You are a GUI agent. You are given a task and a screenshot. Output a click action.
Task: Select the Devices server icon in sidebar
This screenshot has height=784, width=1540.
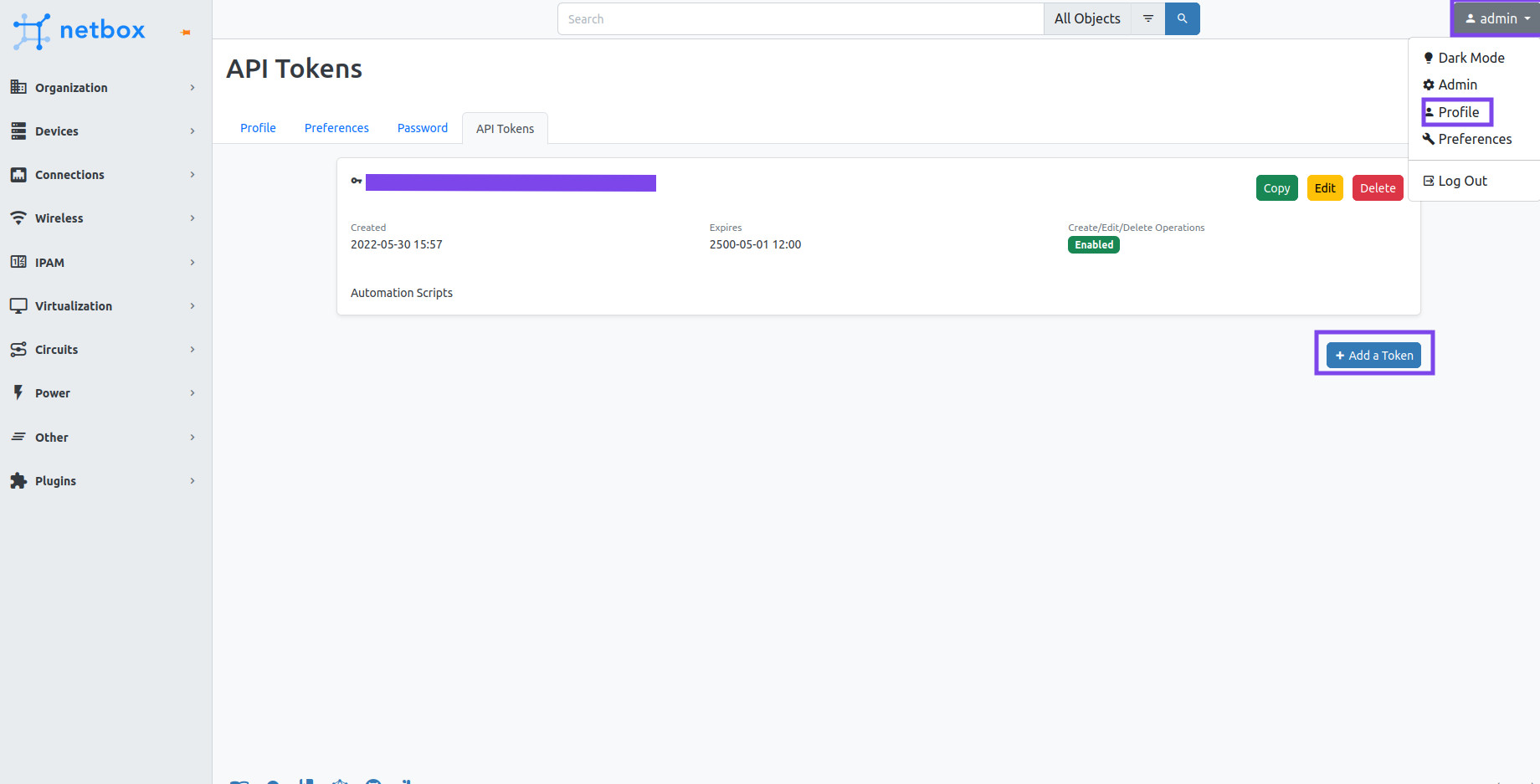18,131
